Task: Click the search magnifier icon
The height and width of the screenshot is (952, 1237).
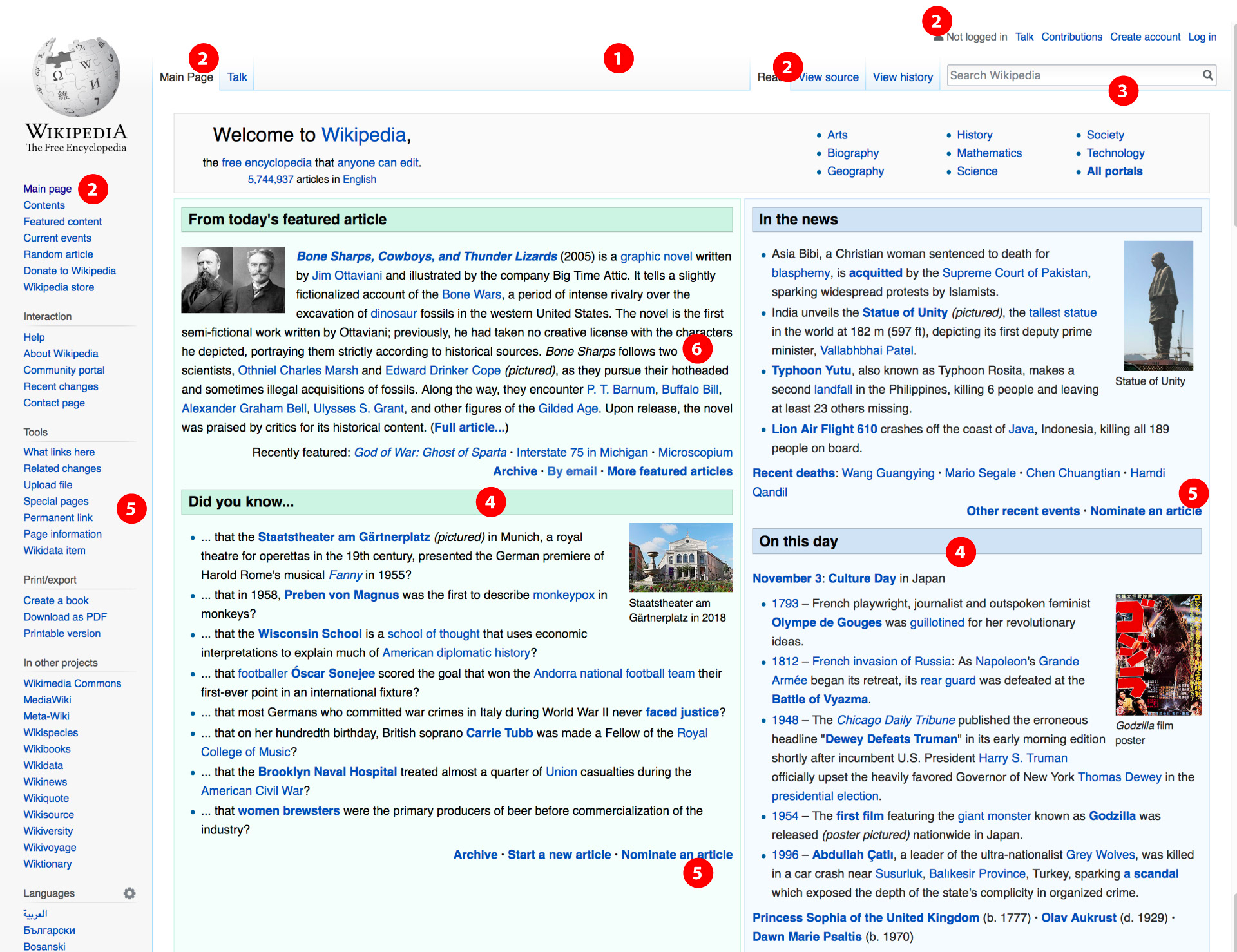Action: pos(1207,75)
